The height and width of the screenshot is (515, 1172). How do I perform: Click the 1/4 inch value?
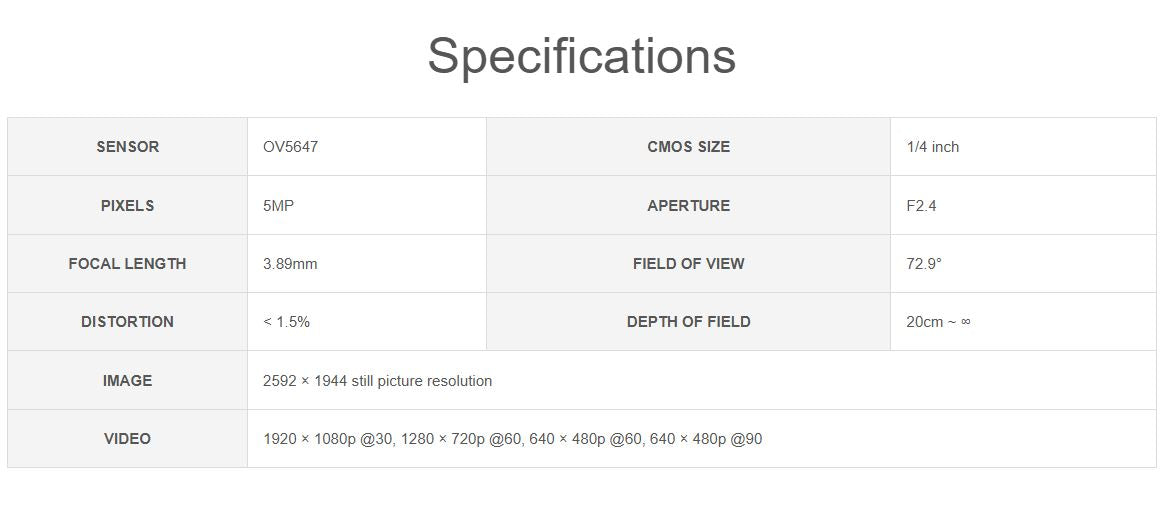[932, 147]
